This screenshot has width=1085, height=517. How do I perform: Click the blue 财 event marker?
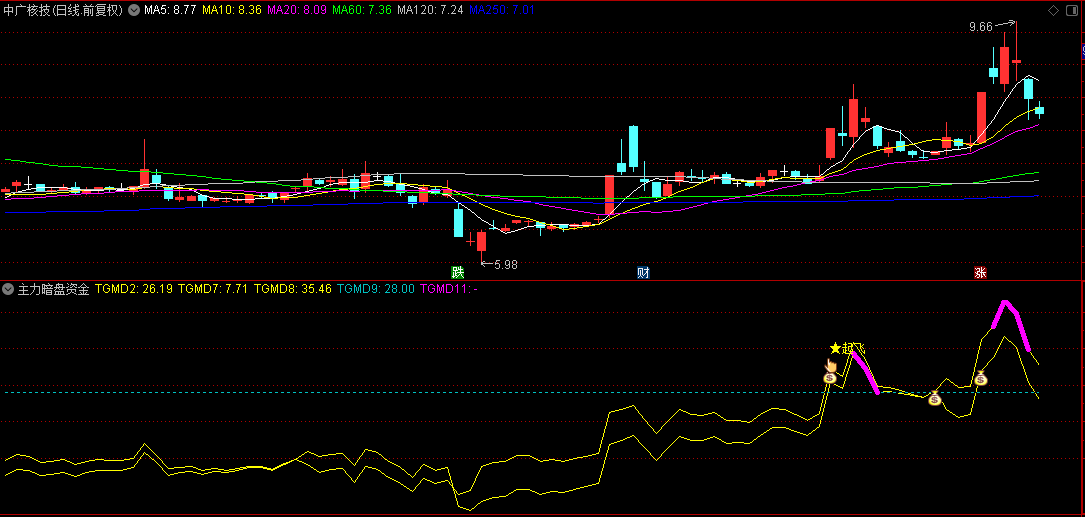pos(644,272)
